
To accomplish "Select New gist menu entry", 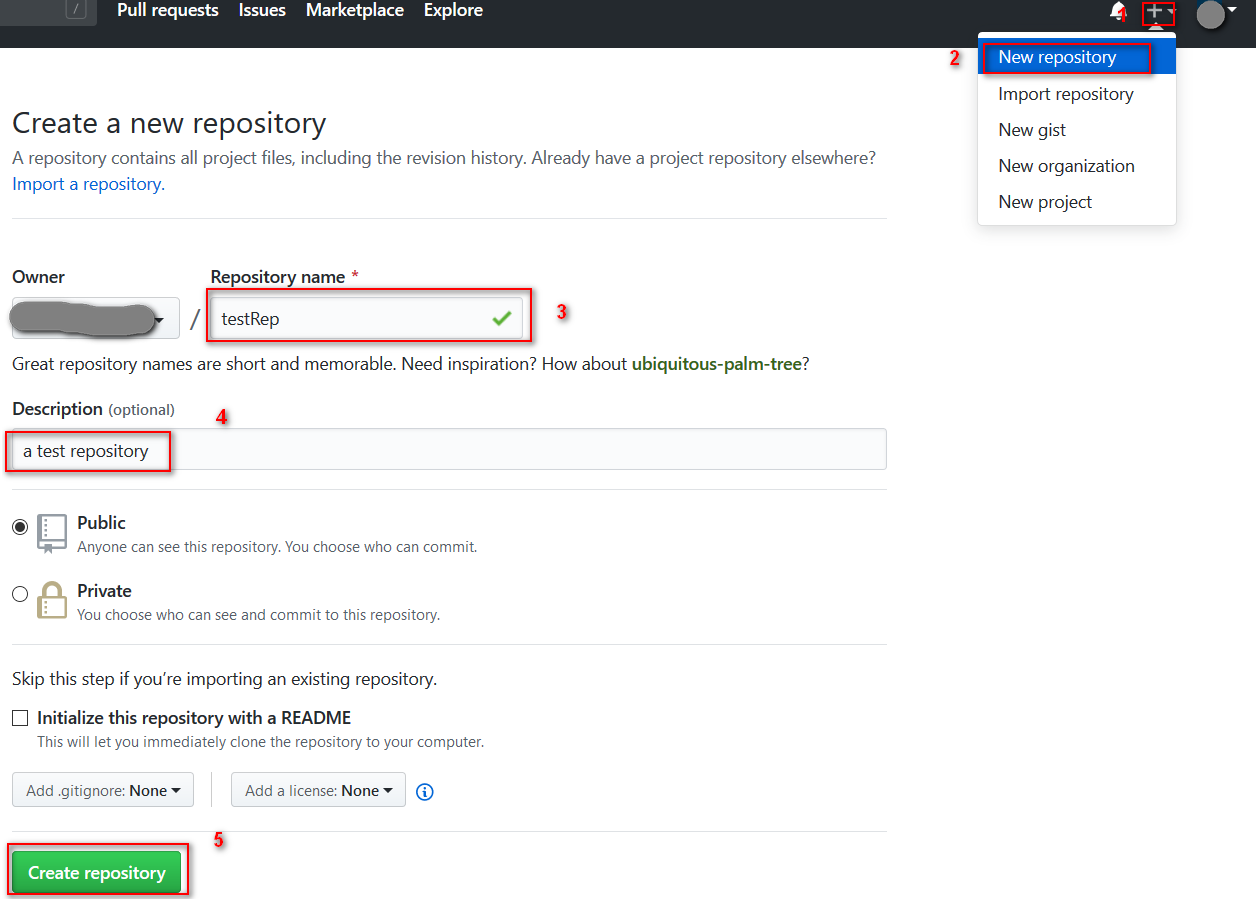I will (x=1032, y=130).
